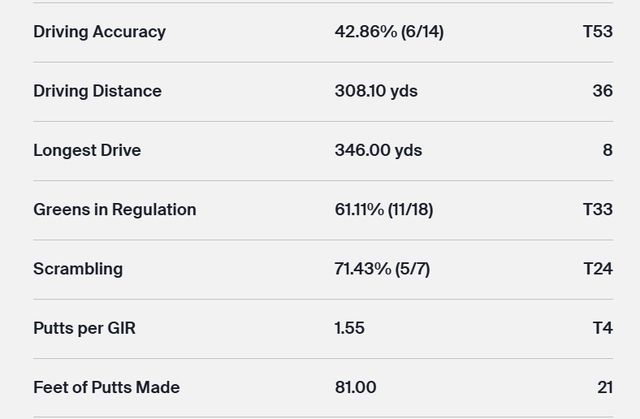Select the 308.10 yds value
The image size is (640, 419).
point(376,91)
